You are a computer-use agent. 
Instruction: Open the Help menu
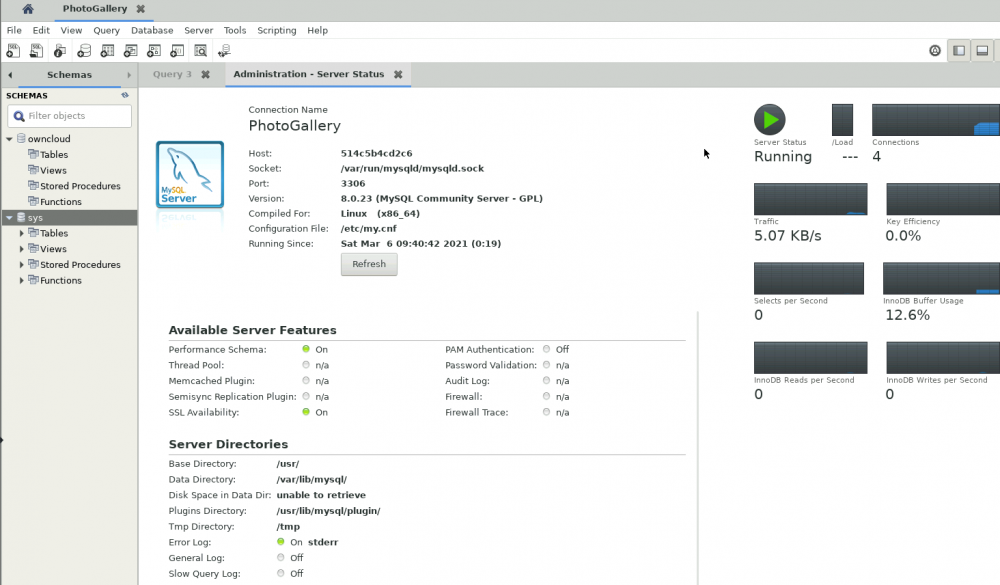tap(317, 30)
